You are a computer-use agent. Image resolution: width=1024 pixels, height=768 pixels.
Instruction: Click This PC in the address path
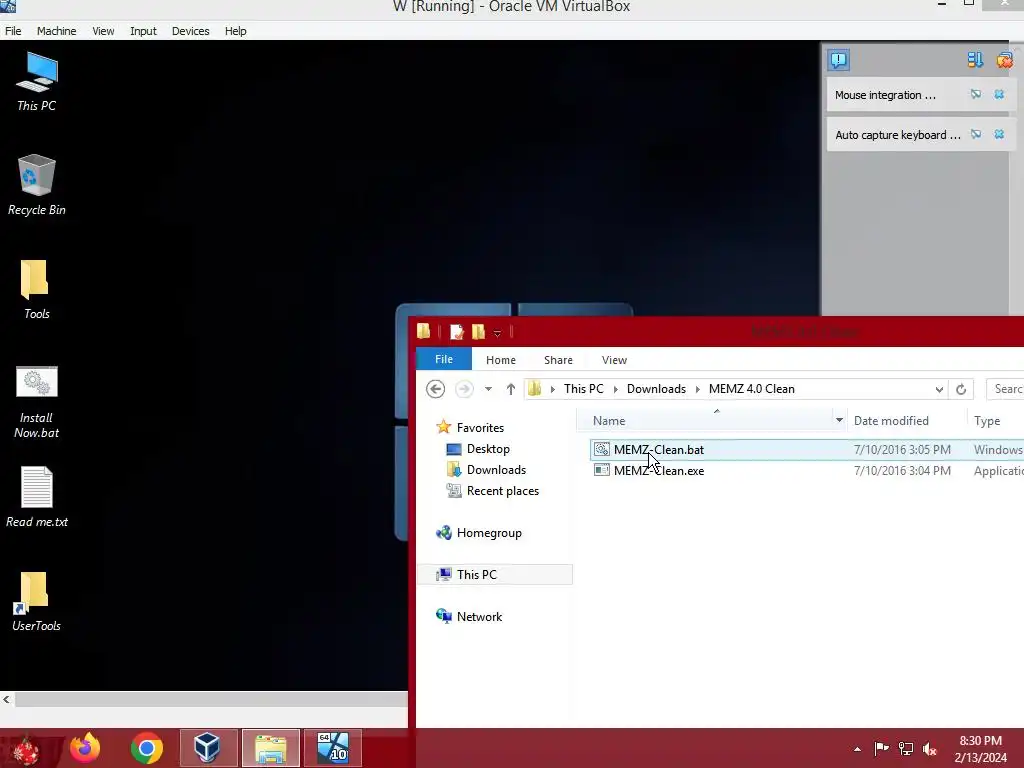(584, 389)
